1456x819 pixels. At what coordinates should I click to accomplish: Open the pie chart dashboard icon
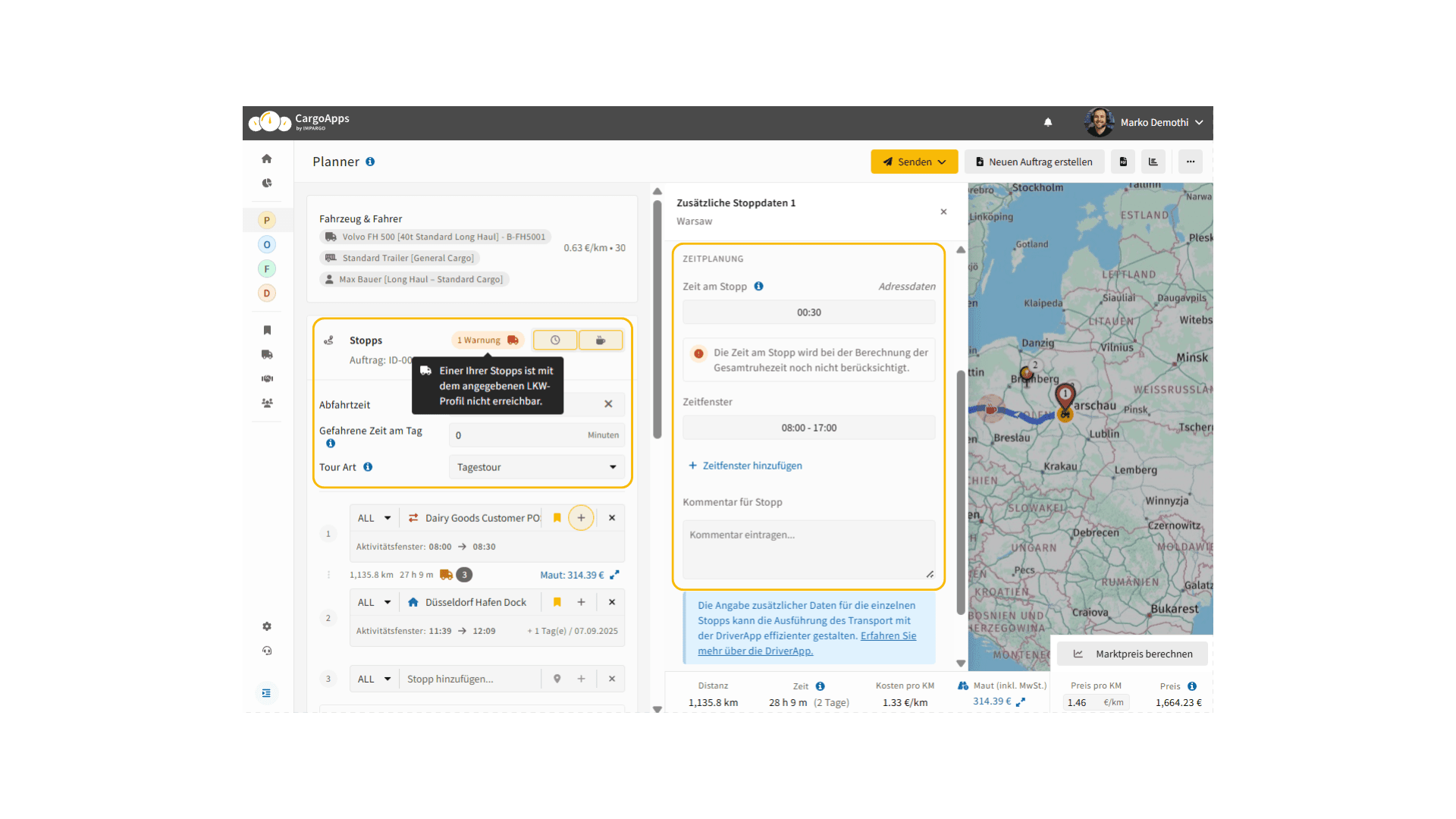tap(267, 183)
